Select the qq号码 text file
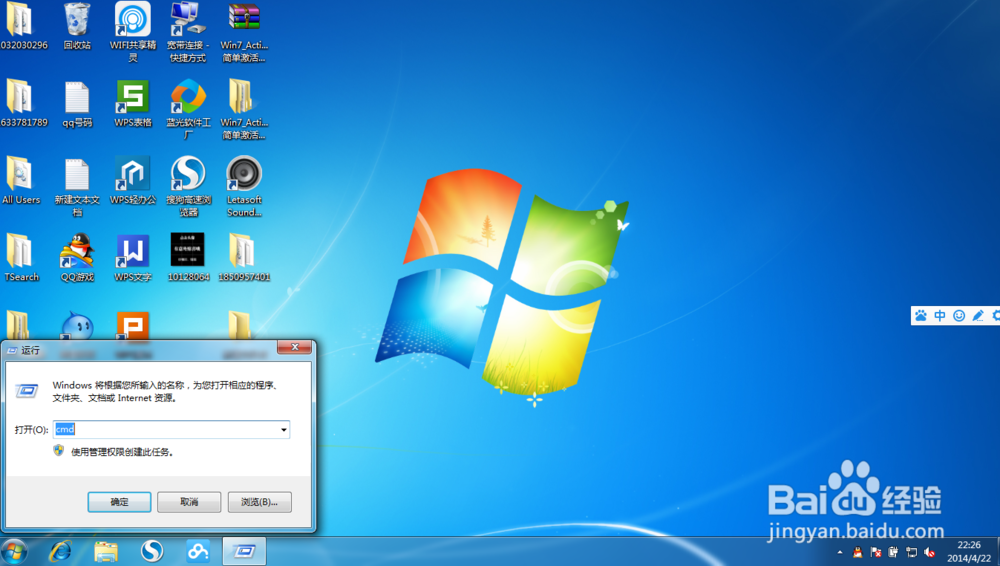 (x=77, y=103)
